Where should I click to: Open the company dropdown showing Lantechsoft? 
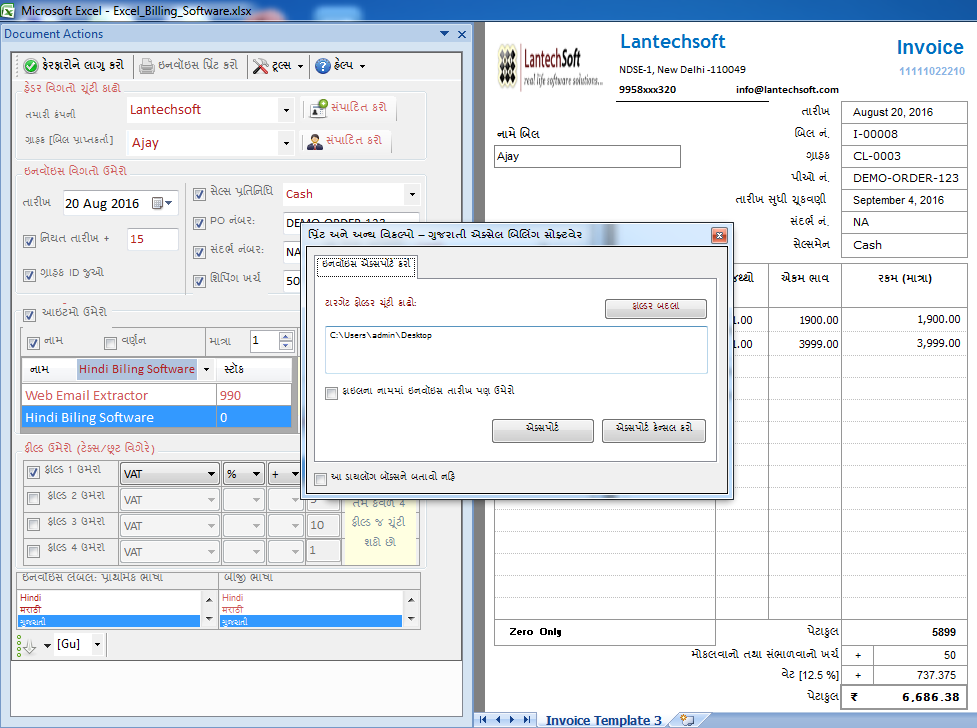tap(286, 110)
